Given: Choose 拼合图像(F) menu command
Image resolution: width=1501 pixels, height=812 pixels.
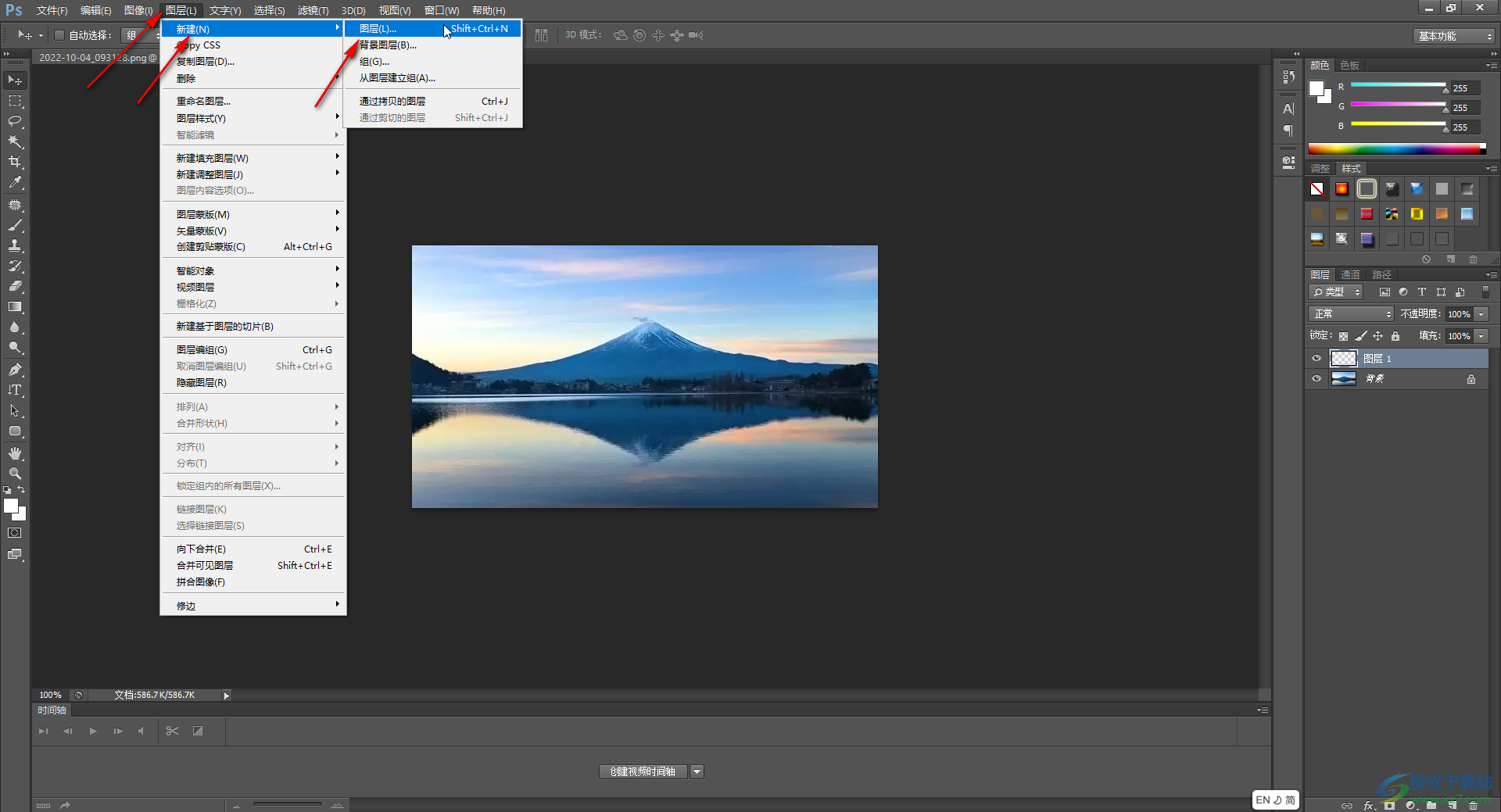Looking at the screenshot, I should 253,582.
